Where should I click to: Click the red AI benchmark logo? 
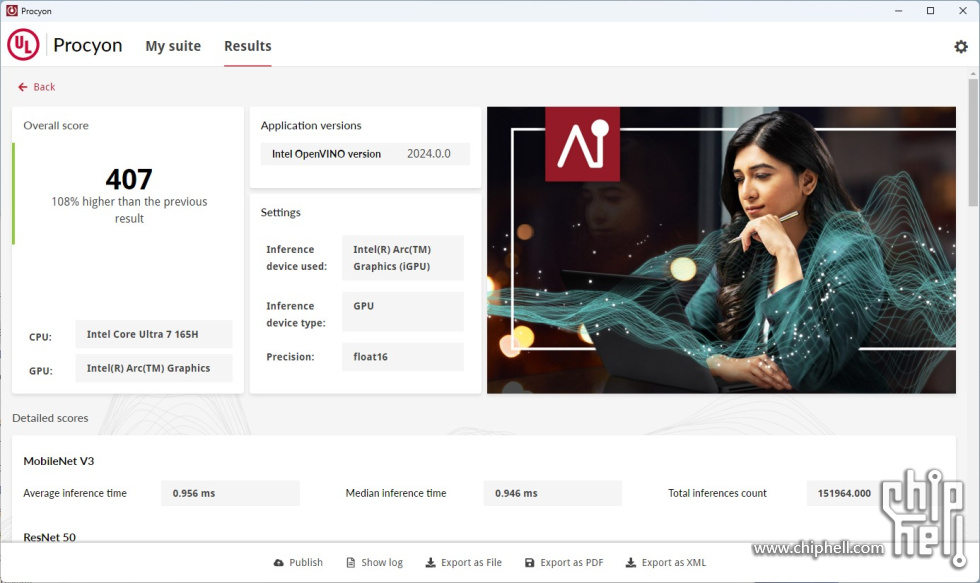[x=582, y=144]
